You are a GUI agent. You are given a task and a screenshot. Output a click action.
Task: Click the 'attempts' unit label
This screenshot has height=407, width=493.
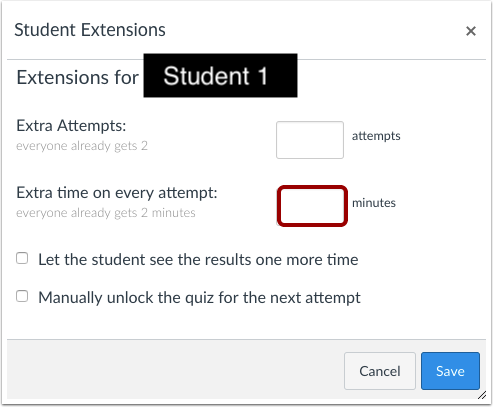click(376, 136)
